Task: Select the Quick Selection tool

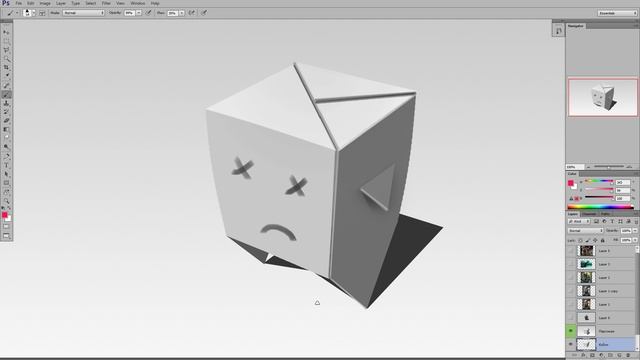Action: click(6, 58)
